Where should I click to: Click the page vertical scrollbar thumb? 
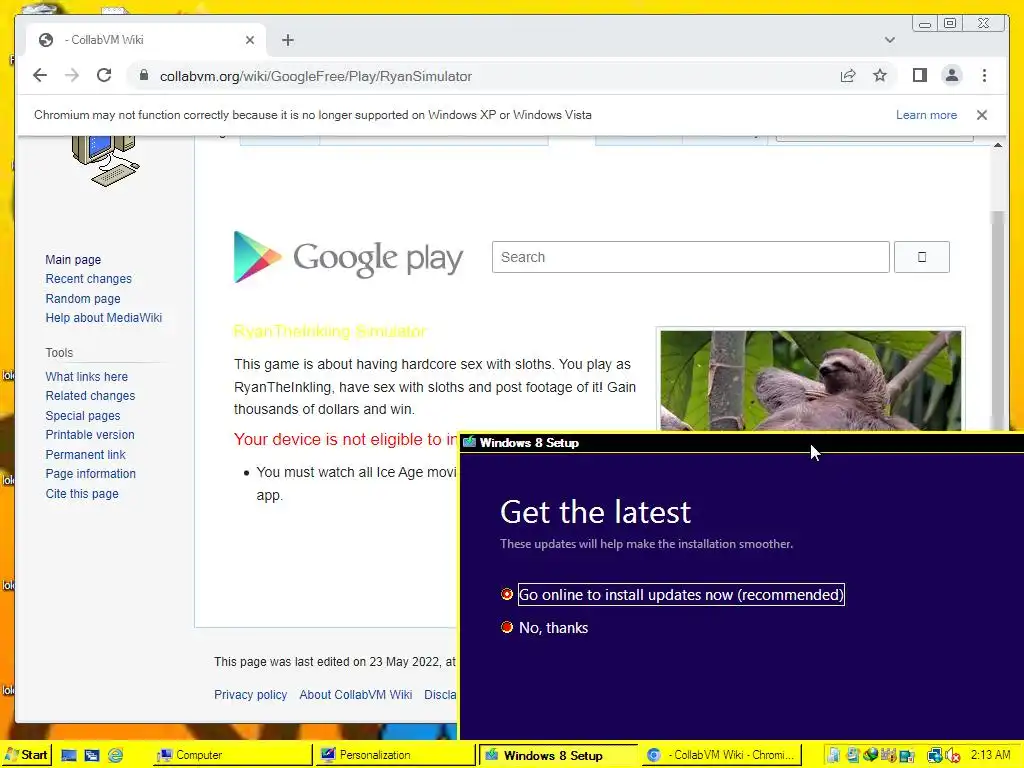(997, 320)
